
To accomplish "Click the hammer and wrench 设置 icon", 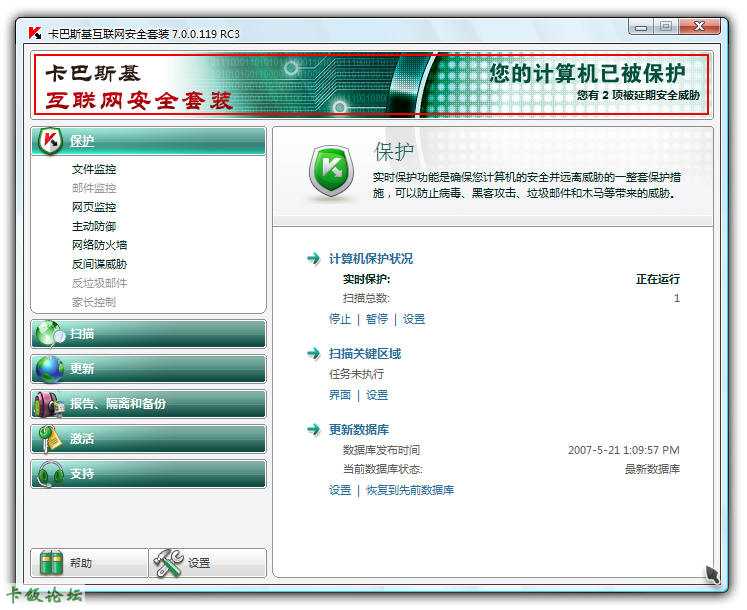I will tap(168, 563).
